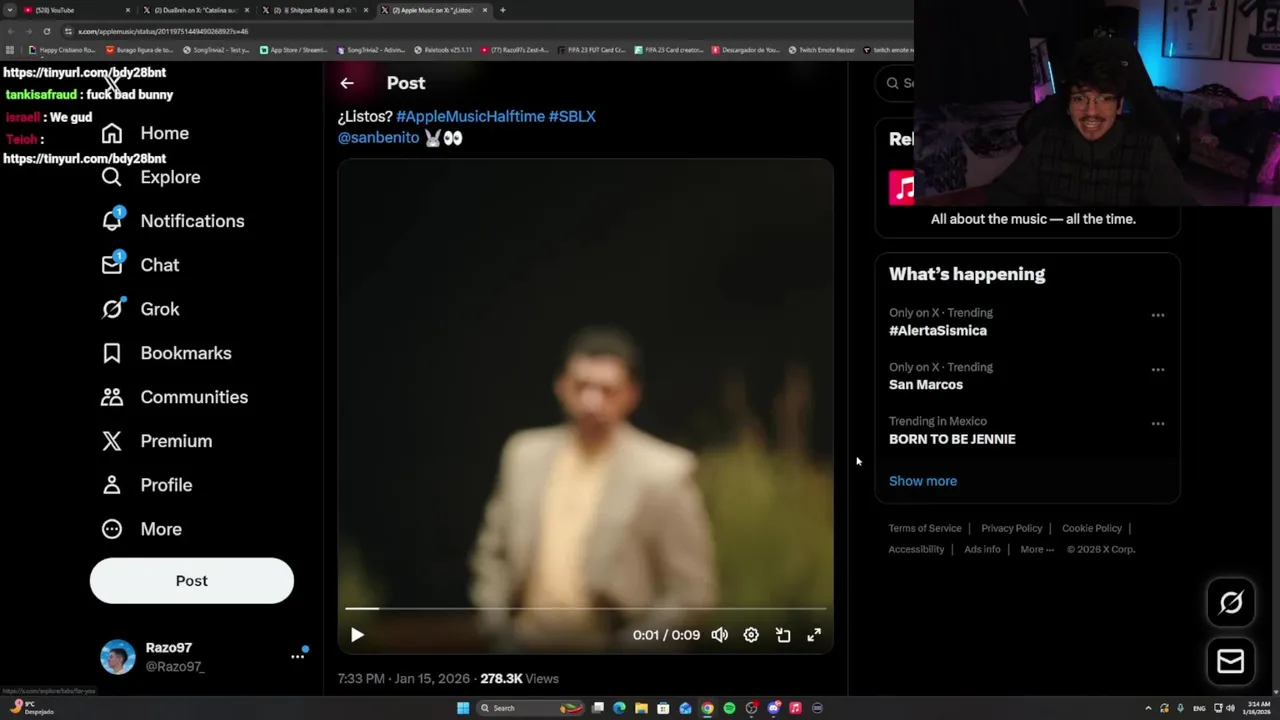Switch to the Shitpost Reels tab
The image size is (1280, 720).
pos(314,10)
